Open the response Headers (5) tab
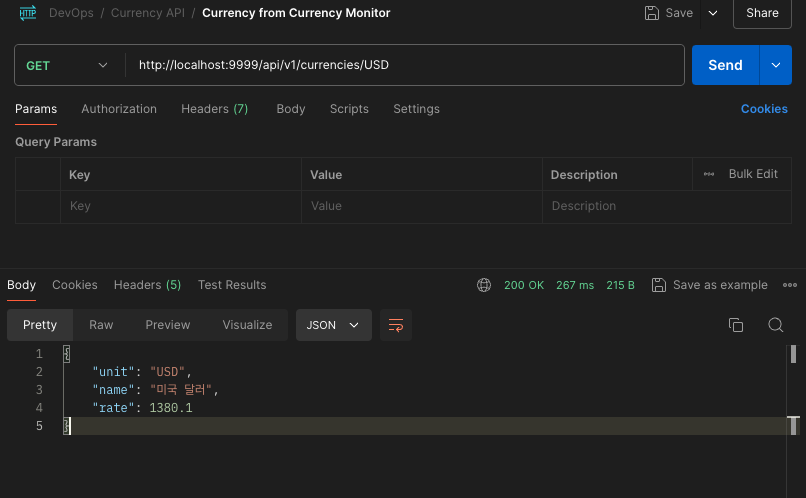806x498 pixels. coord(148,285)
